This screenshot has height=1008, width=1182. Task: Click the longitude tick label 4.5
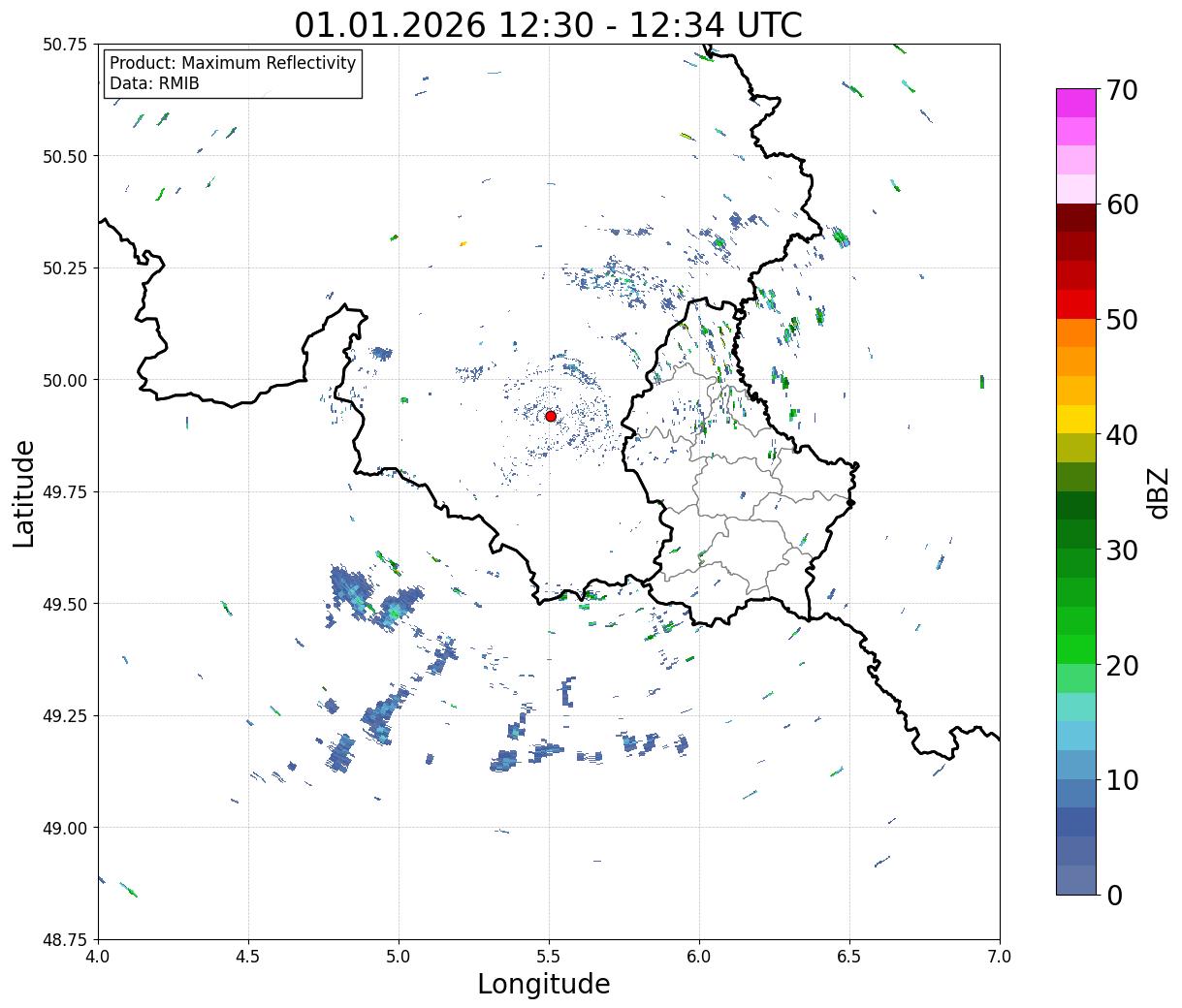248,957
